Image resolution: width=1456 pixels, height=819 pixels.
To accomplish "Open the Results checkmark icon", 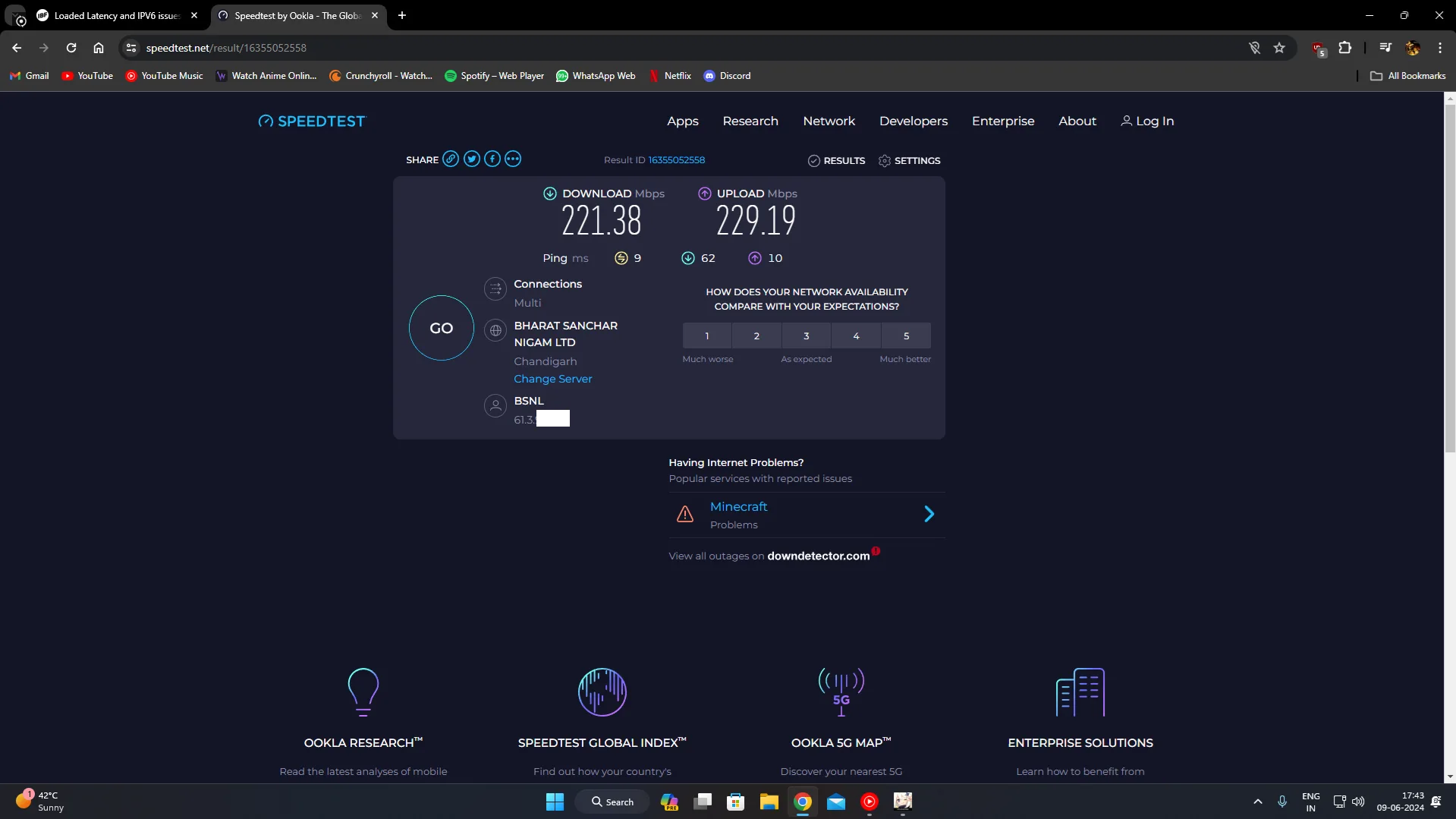I will click(814, 161).
